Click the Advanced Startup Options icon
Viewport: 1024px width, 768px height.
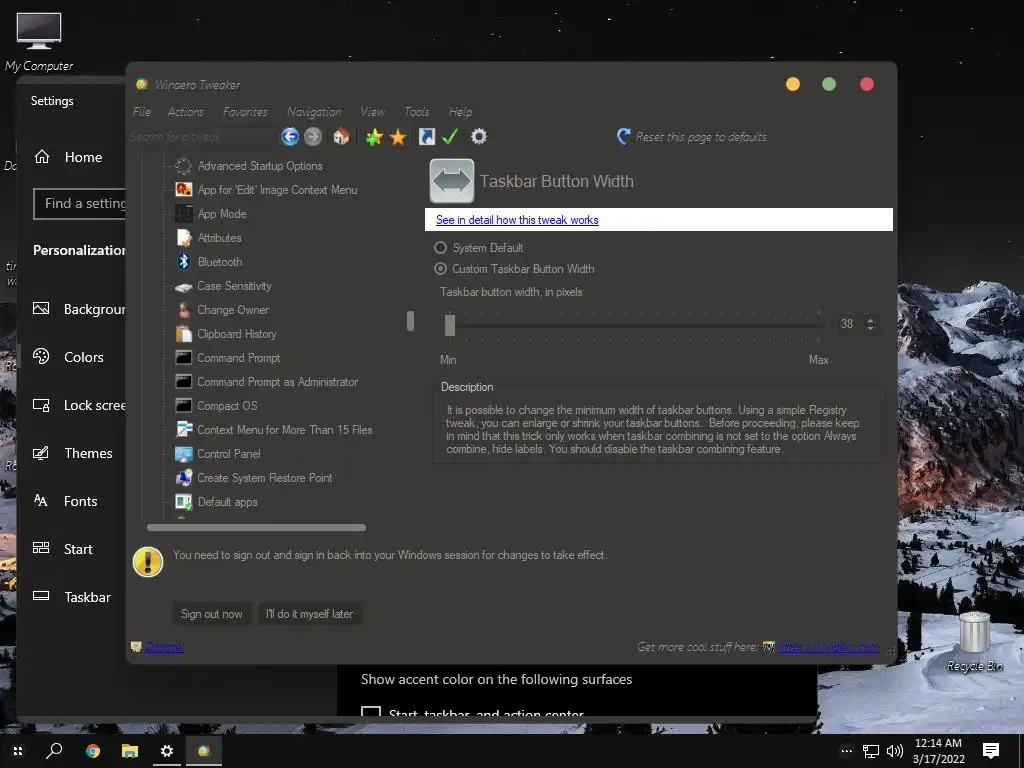pyautogui.click(x=184, y=166)
